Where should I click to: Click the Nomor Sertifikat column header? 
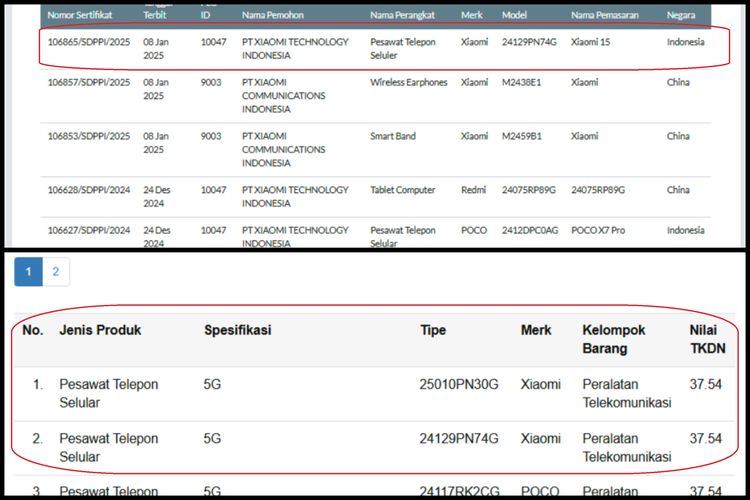(79, 15)
